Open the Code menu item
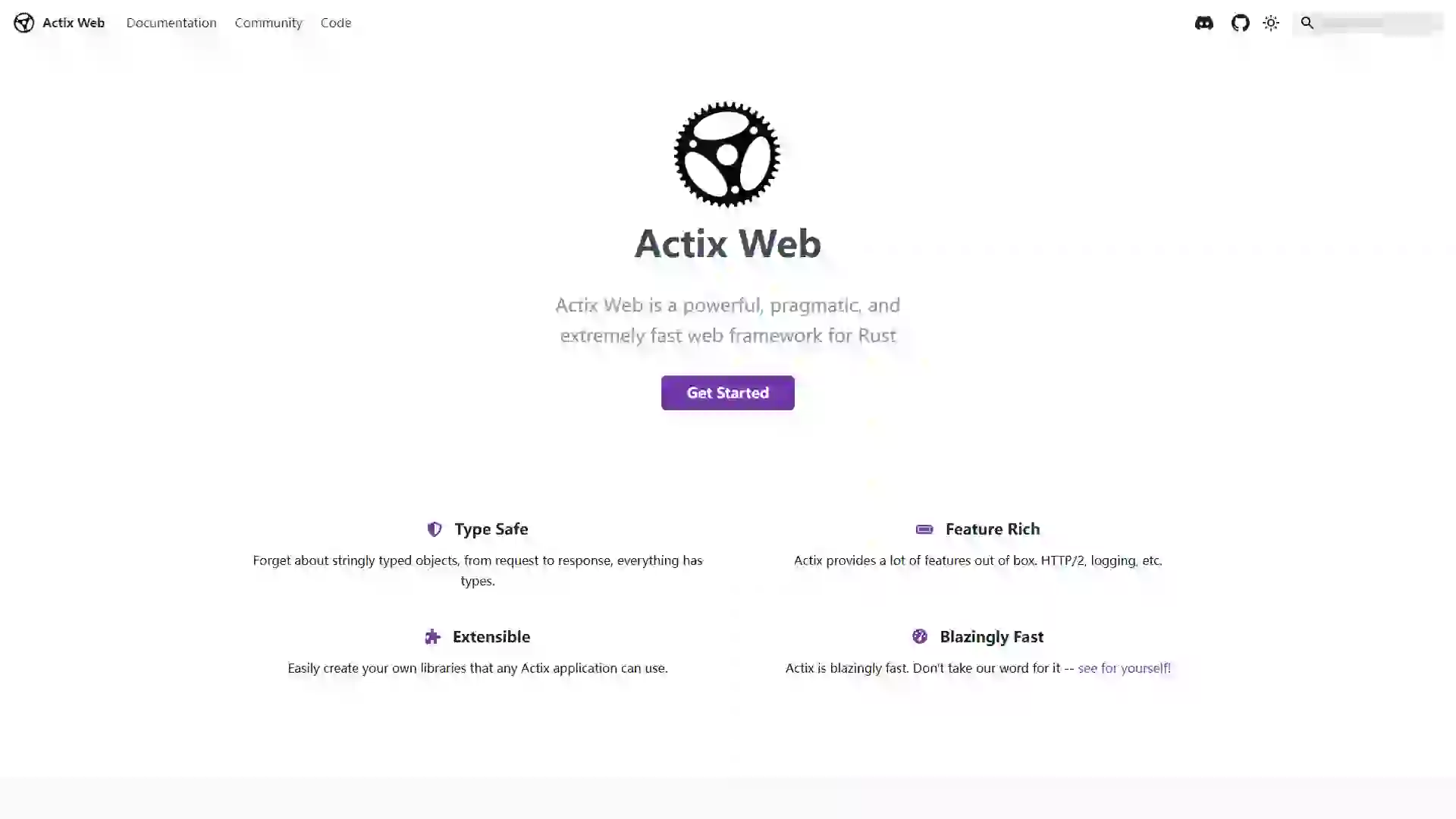Image resolution: width=1456 pixels, height=819 pixels. [x=336, y=23]
